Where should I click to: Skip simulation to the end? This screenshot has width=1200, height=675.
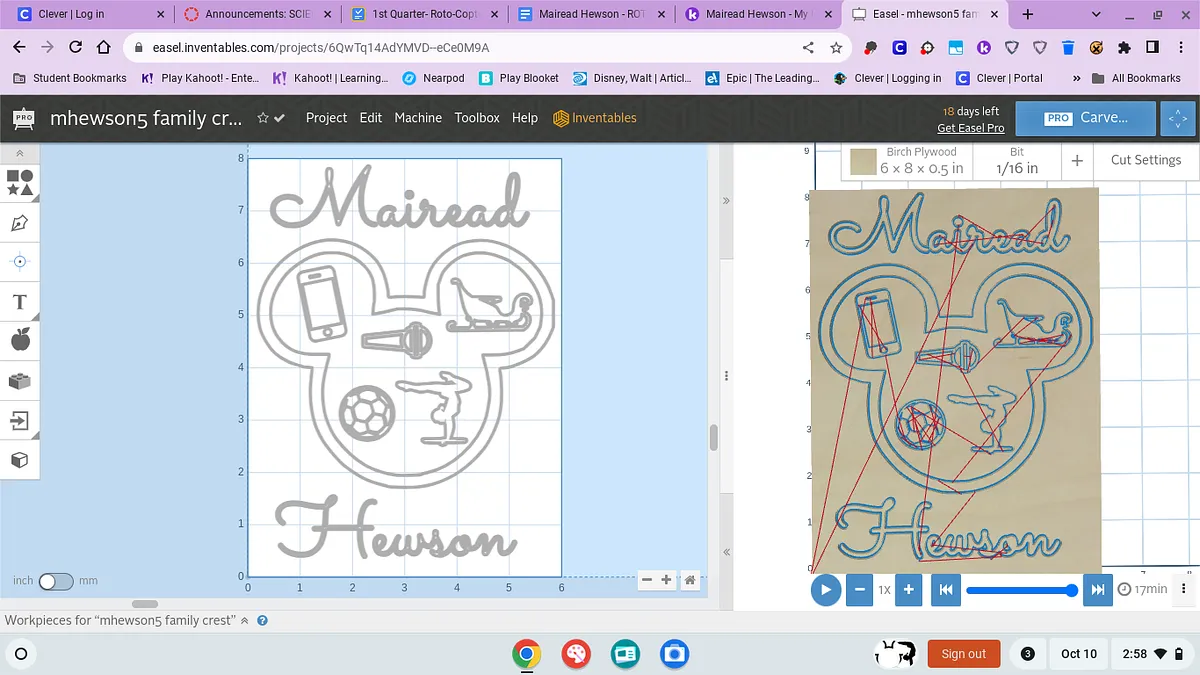[1097, 589]
